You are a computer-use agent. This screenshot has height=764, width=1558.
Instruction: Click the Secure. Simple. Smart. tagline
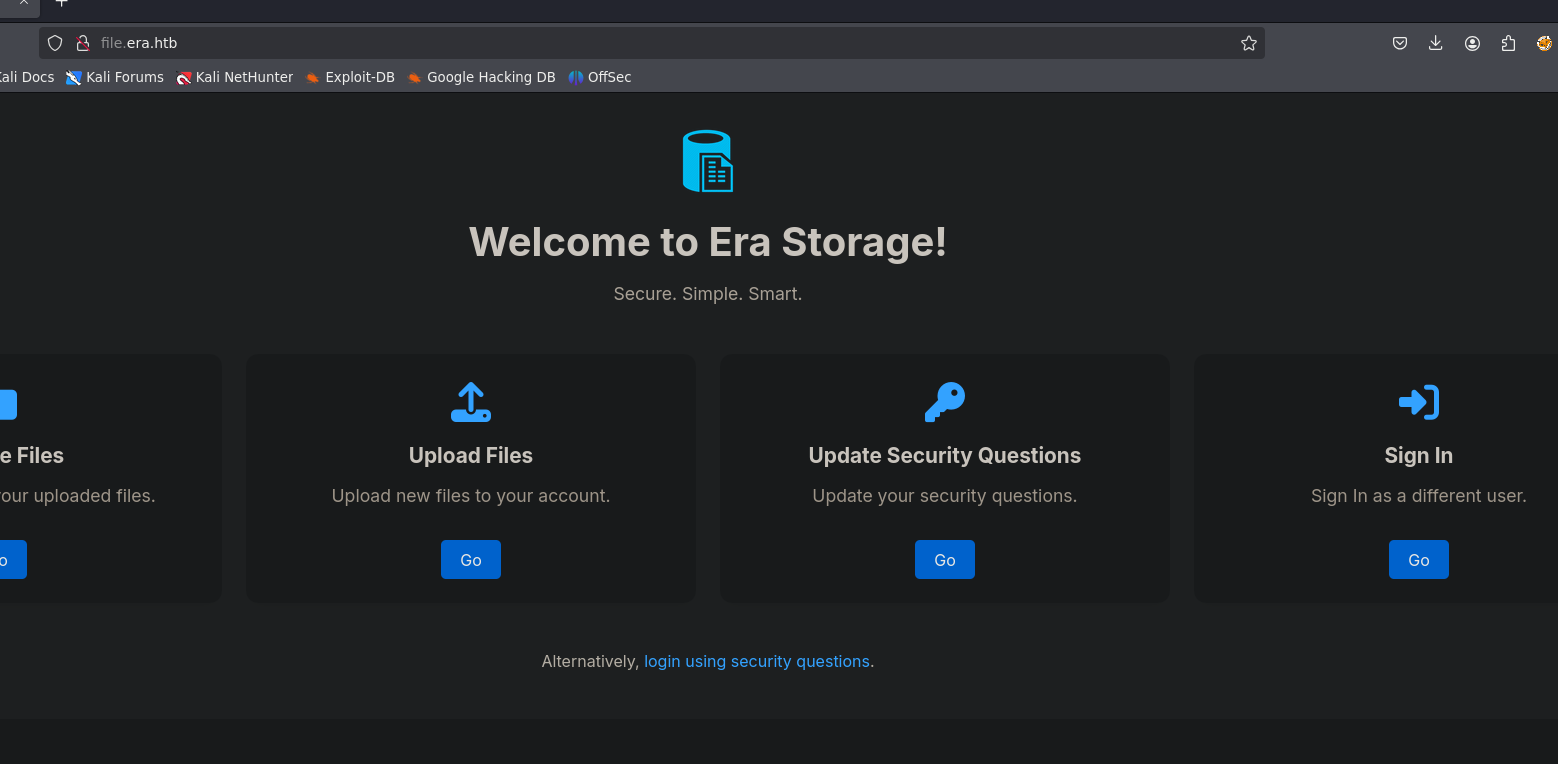pyautogui.click(x=708, y=294)
